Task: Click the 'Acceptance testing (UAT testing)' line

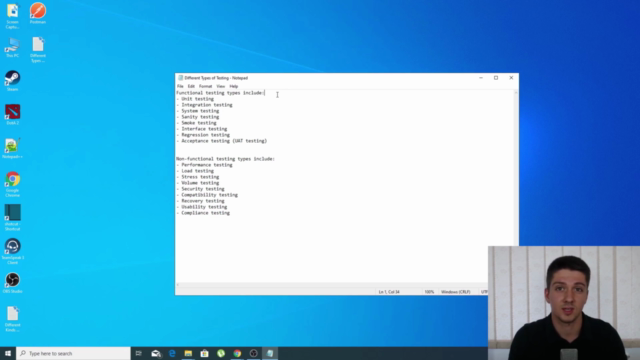Action: point(222,141)
